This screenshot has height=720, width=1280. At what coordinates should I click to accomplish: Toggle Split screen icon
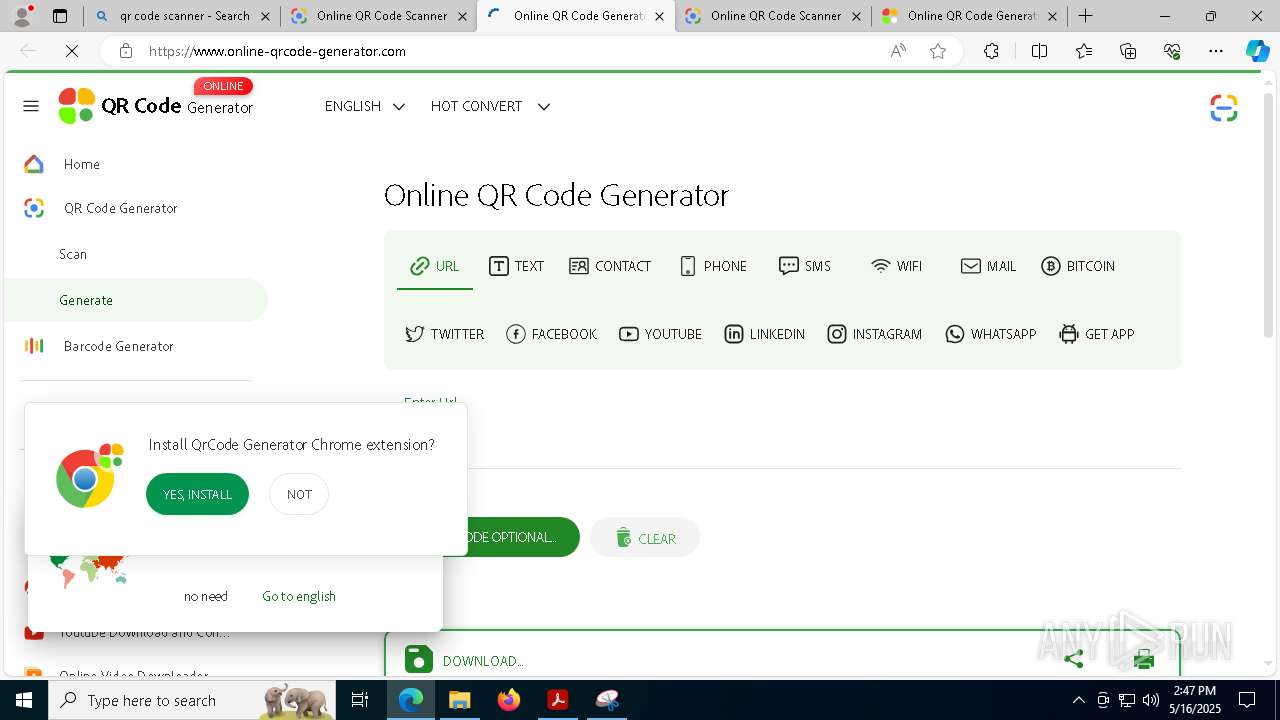(x=1039, y=51)
